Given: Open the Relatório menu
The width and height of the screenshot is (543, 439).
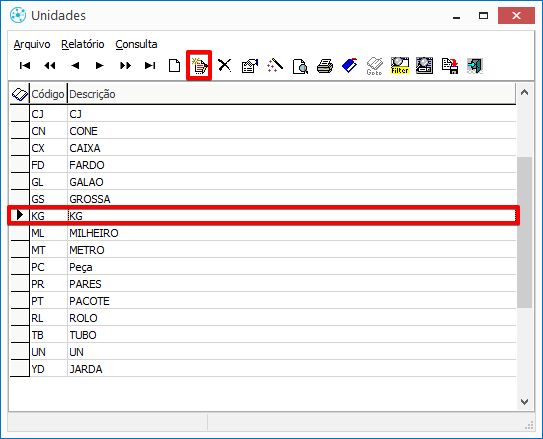Looking at the screenshot, I should (x=83, y=44).
